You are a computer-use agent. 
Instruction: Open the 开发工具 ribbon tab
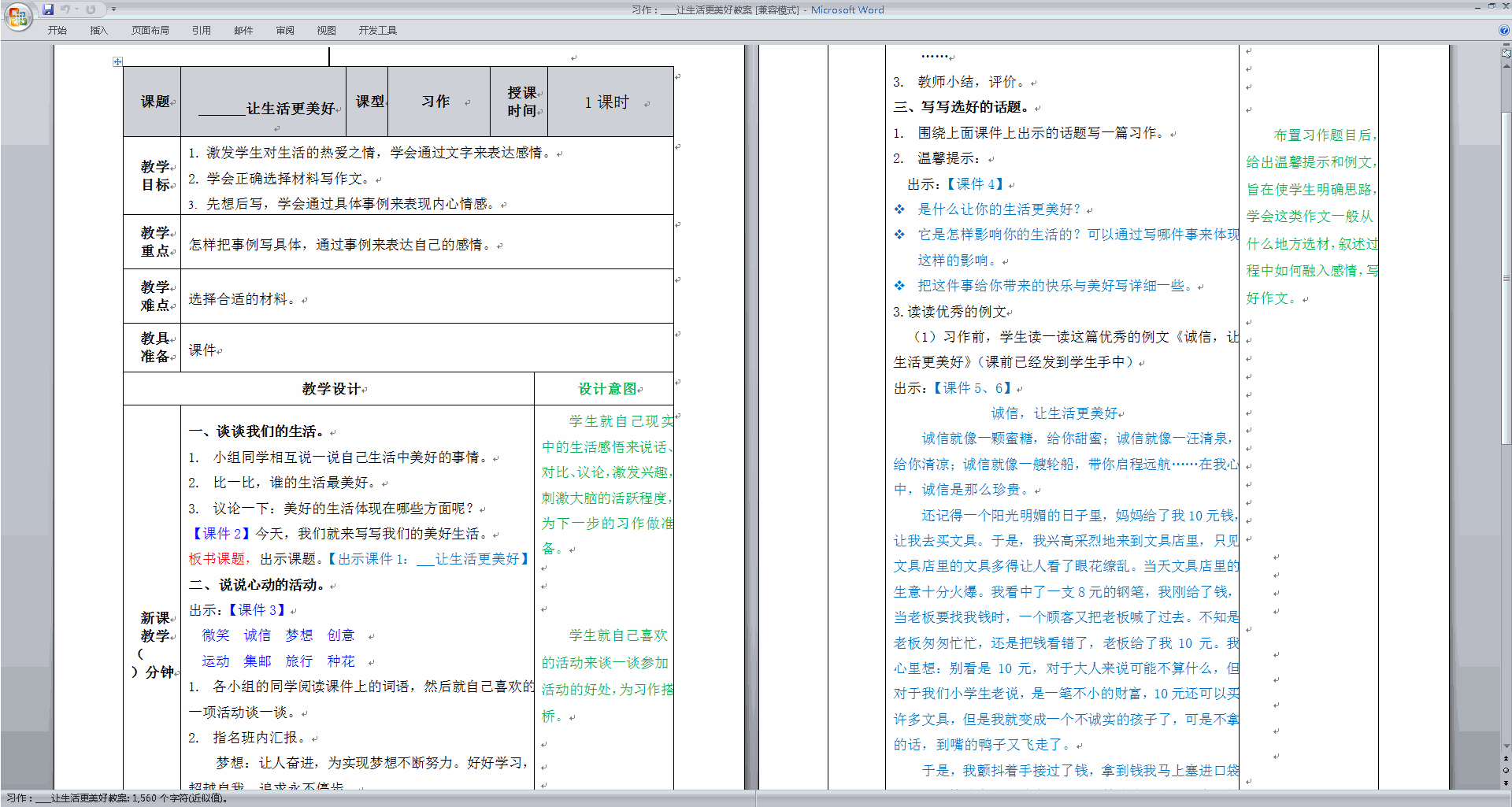tap(377, 31)
